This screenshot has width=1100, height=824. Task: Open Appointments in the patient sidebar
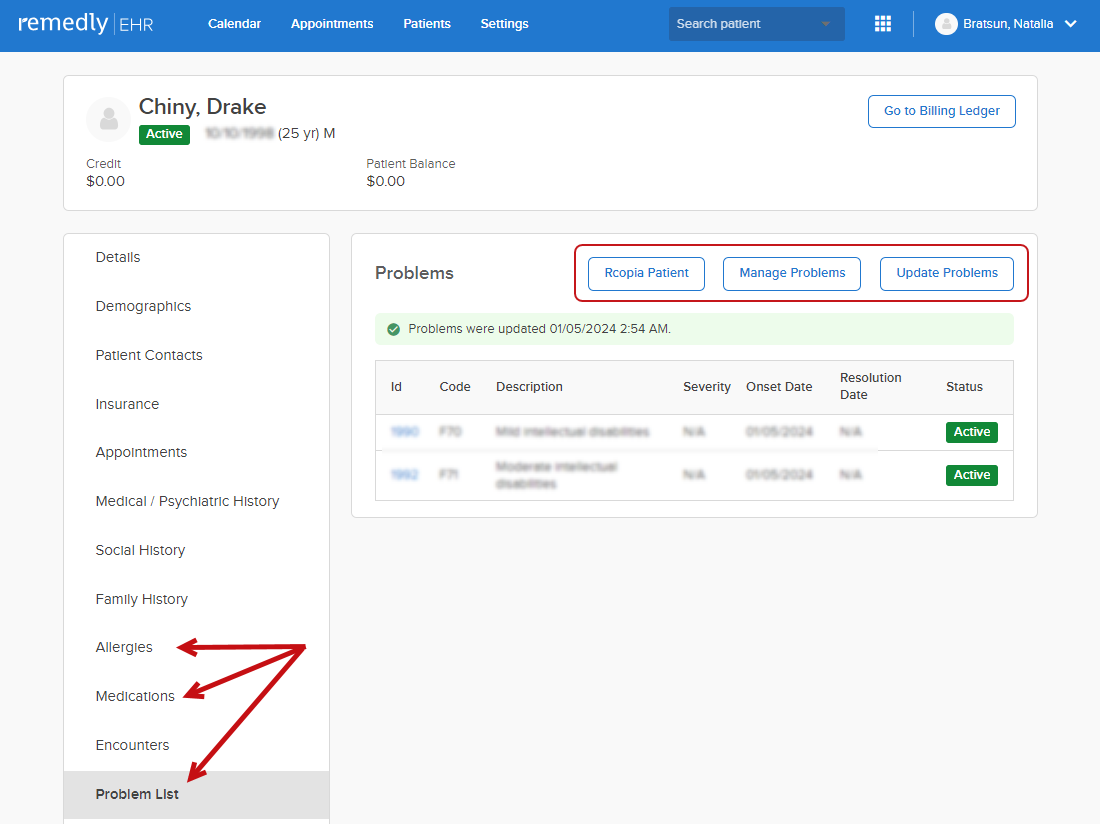point(141,452)
